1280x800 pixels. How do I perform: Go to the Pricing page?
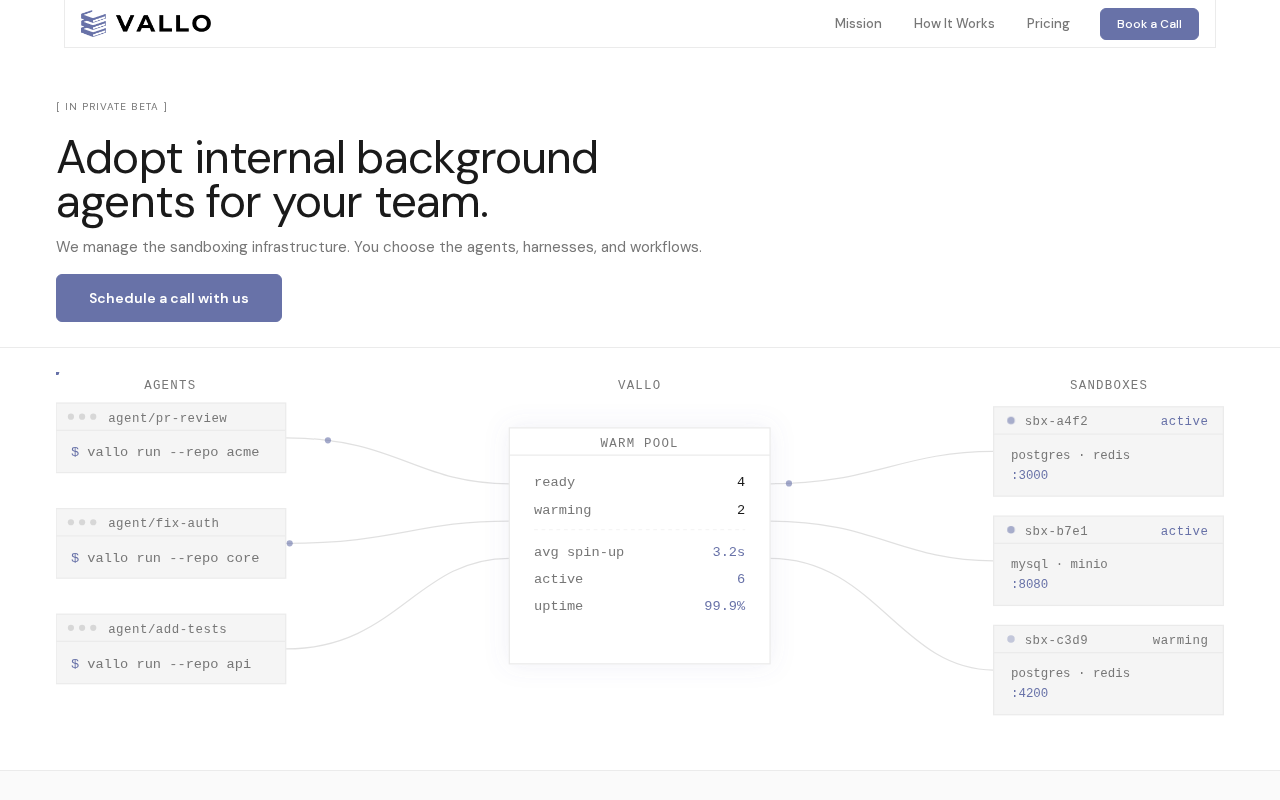[1048, 23]
